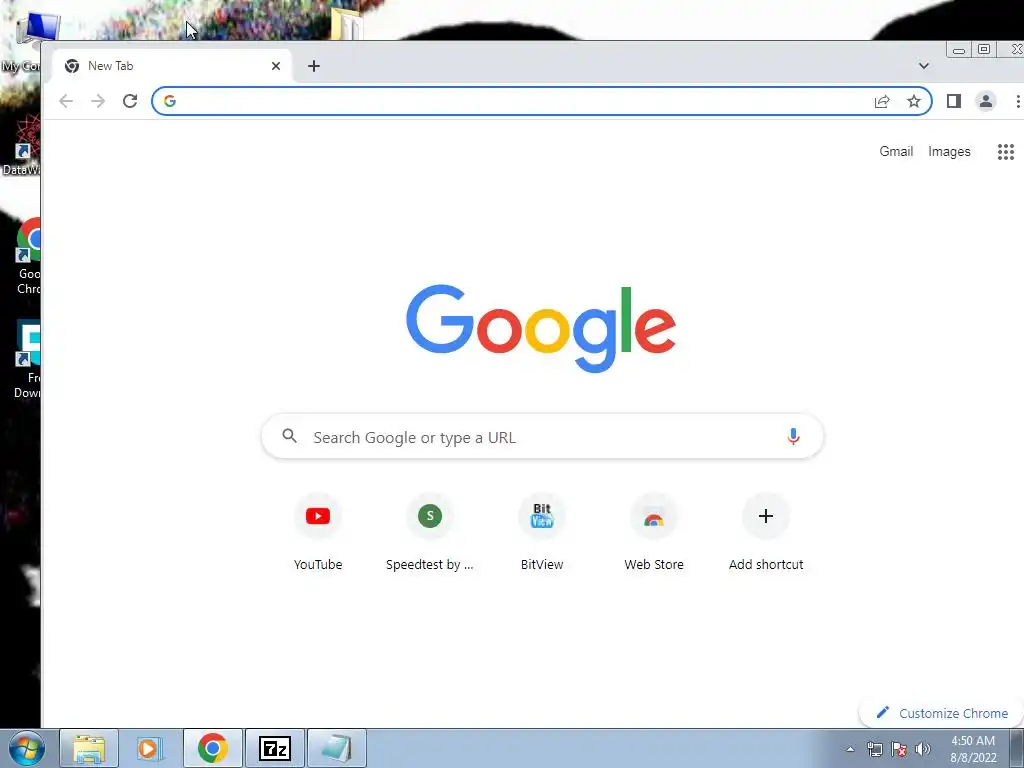The image size is (1024, 768).
Task: Minimize the Chrome window
Action: 959,50
